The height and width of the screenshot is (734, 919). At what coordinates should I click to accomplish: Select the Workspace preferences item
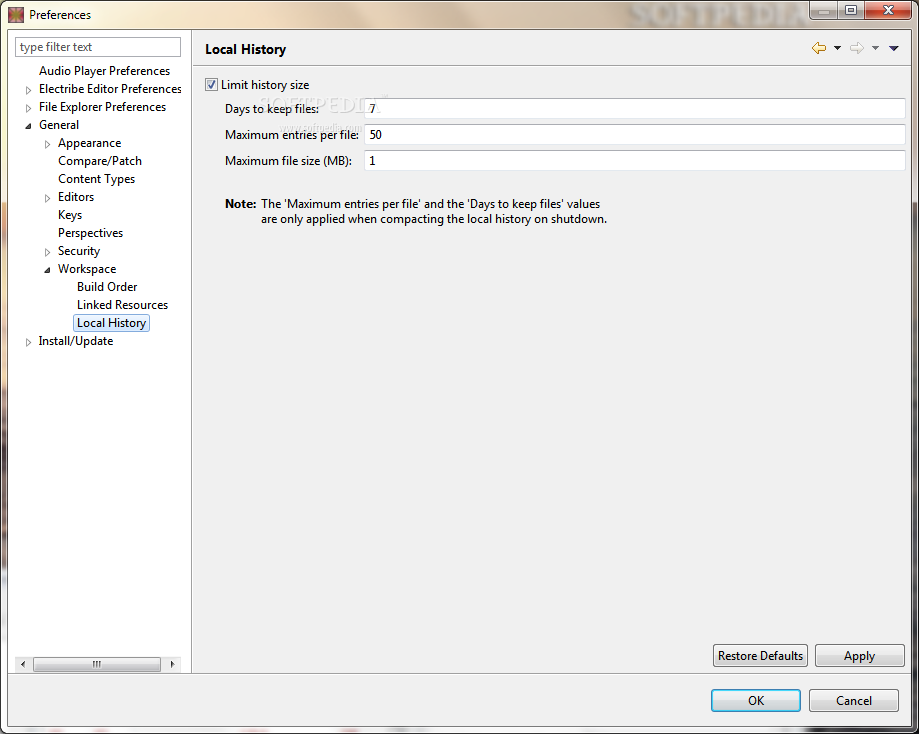87,269
